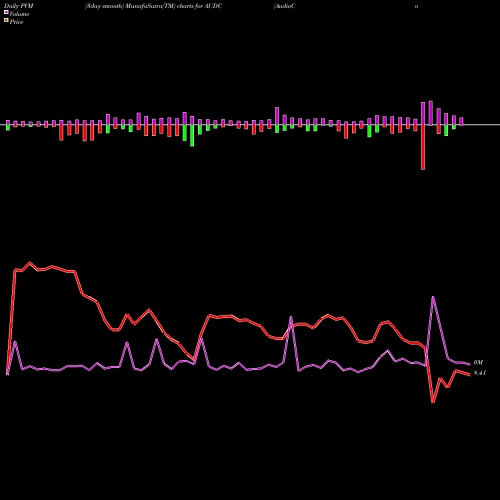Viewport: 500px width, 500px height.
Task: Click the '0M' volume value label
Action: tap(478, 362)
